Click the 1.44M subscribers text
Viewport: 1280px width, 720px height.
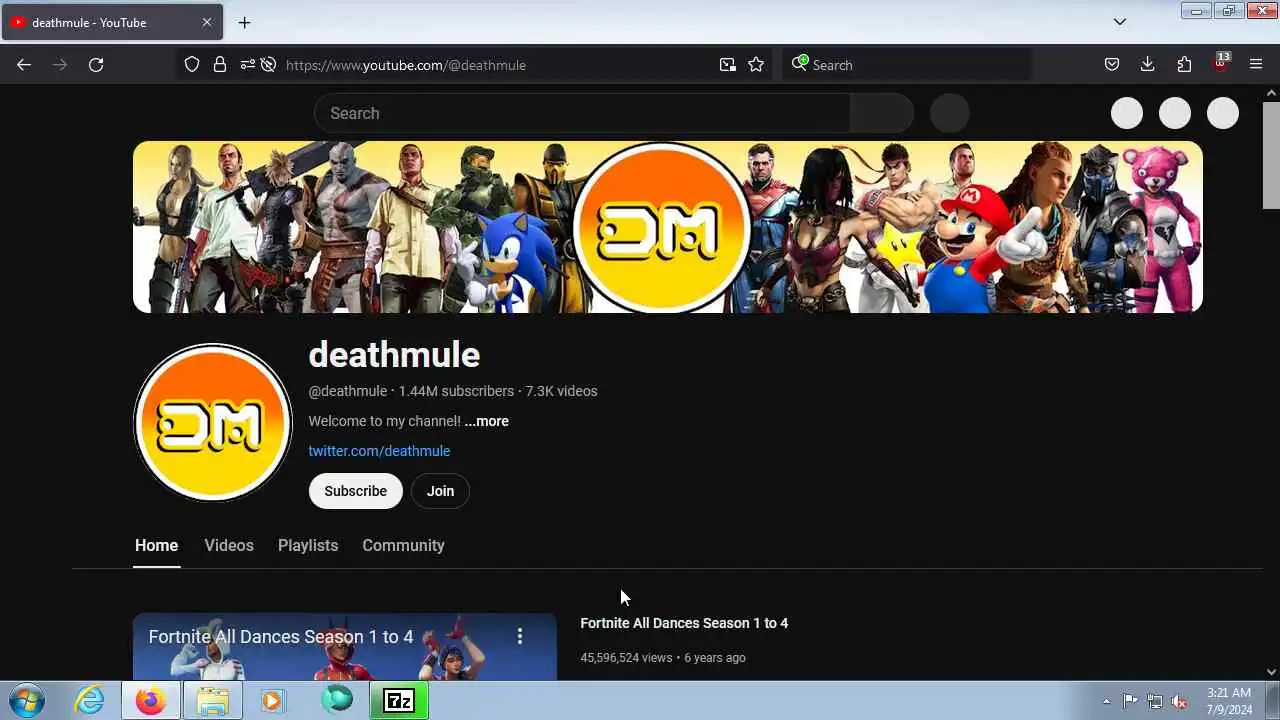click(x=456, y=391)
